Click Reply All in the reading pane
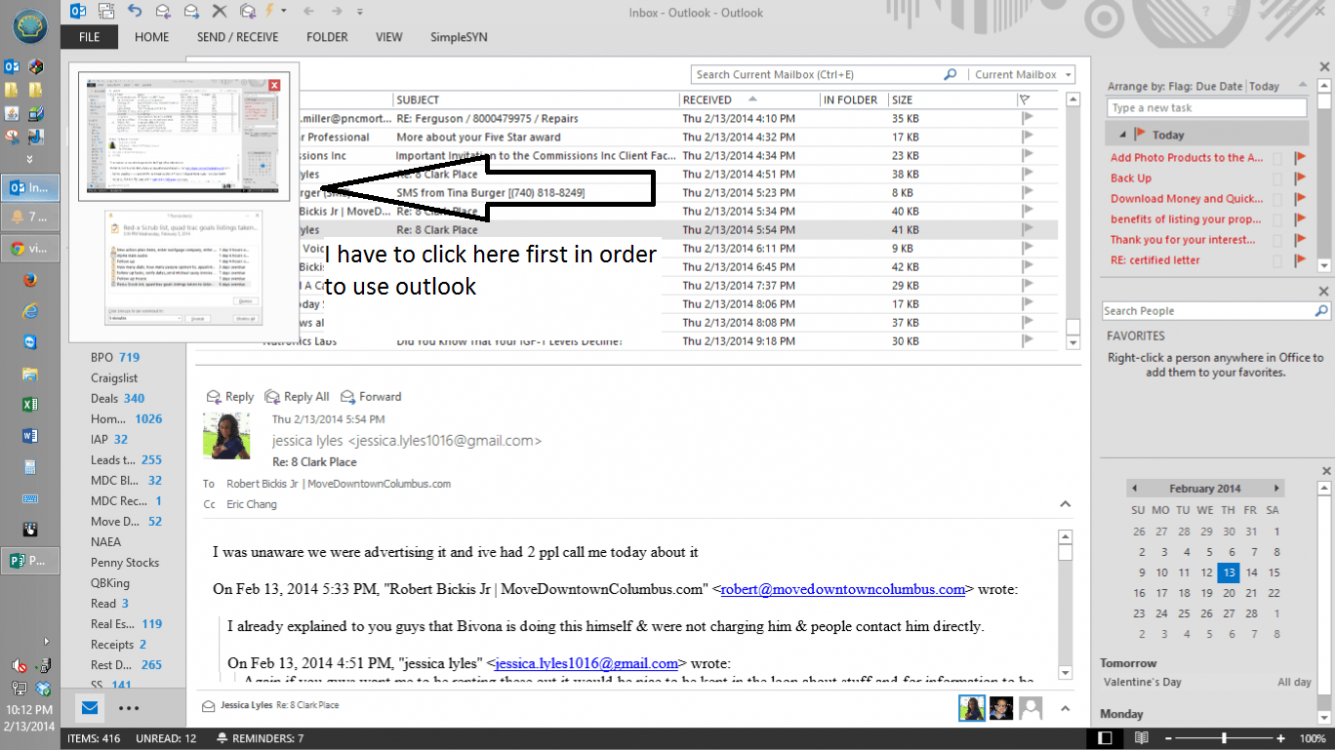Screen dimensions: 1335x750 tap(296, 397)
